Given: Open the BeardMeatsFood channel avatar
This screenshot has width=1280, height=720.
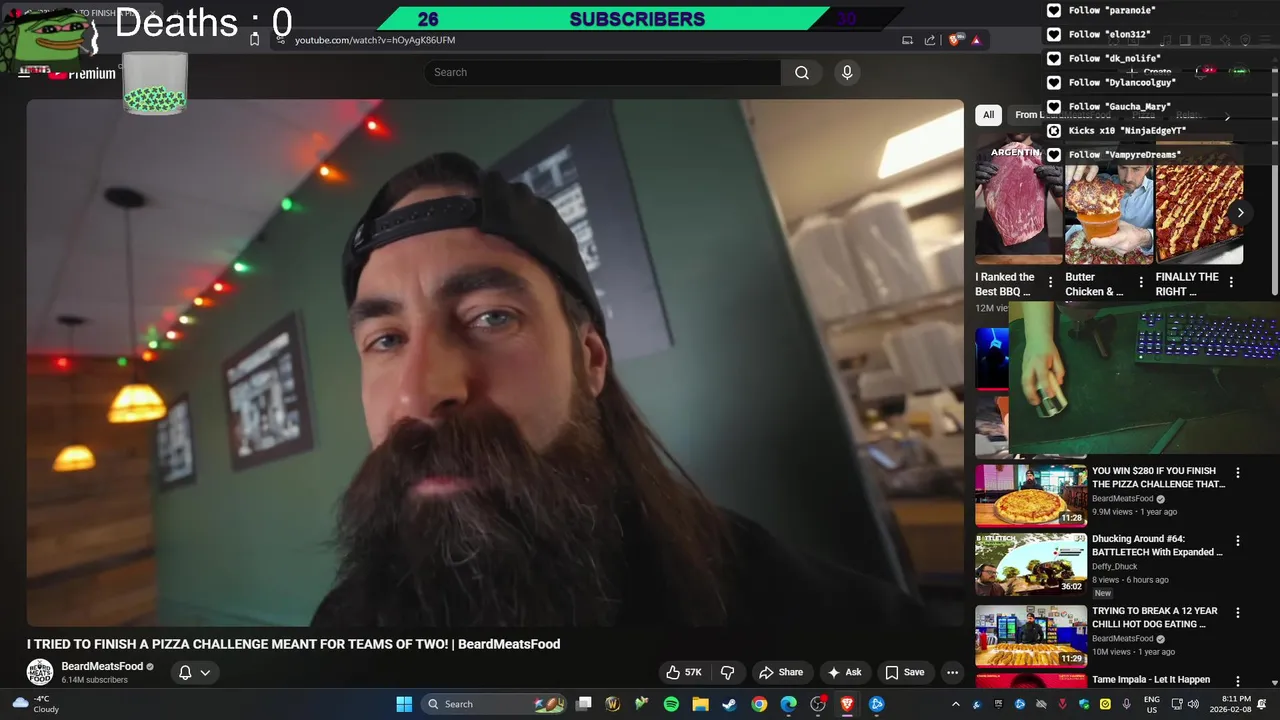Looking at the screenshot, I should (40, 672).
